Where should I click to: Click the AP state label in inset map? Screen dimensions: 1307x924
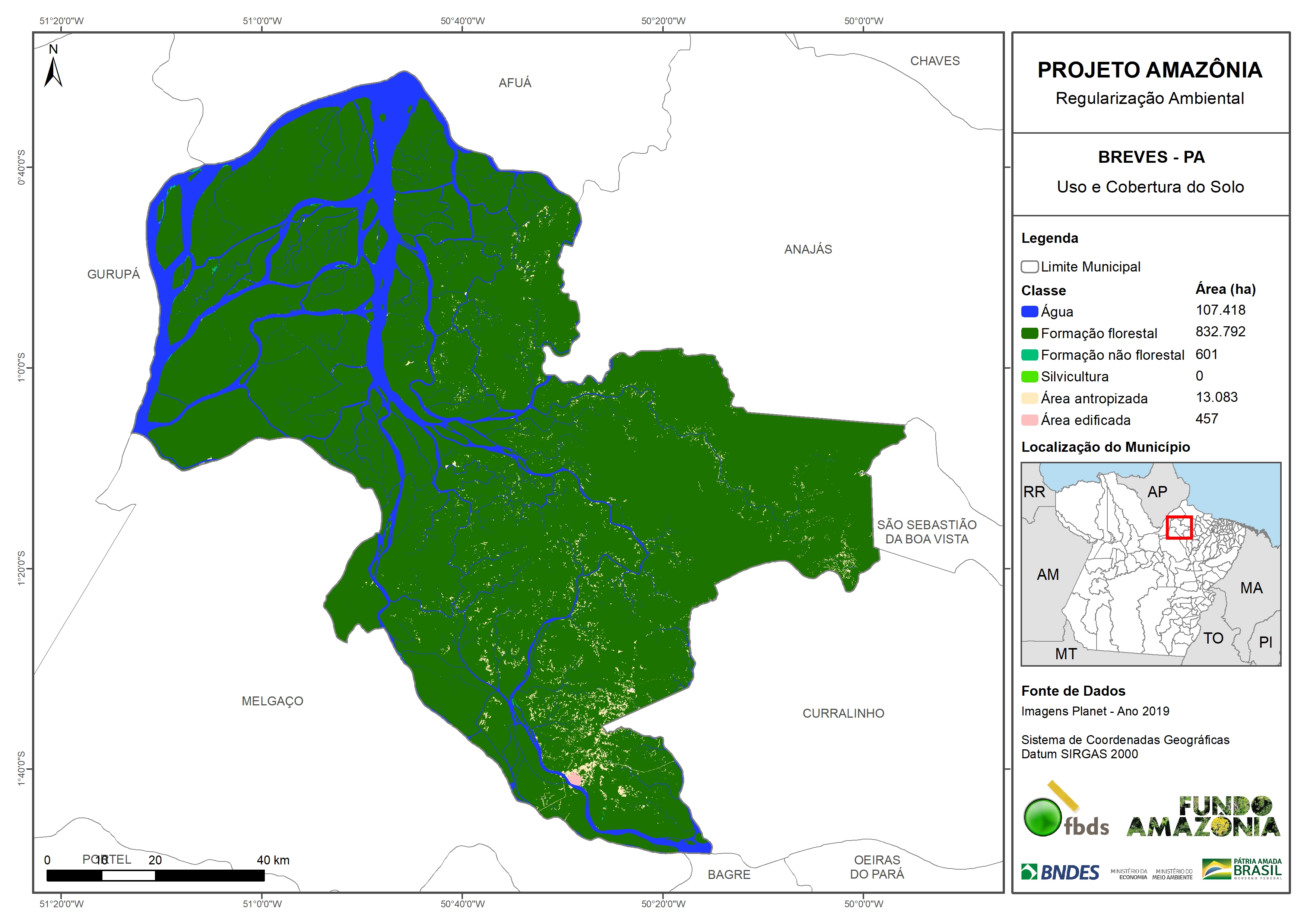tap(1157, 492)
